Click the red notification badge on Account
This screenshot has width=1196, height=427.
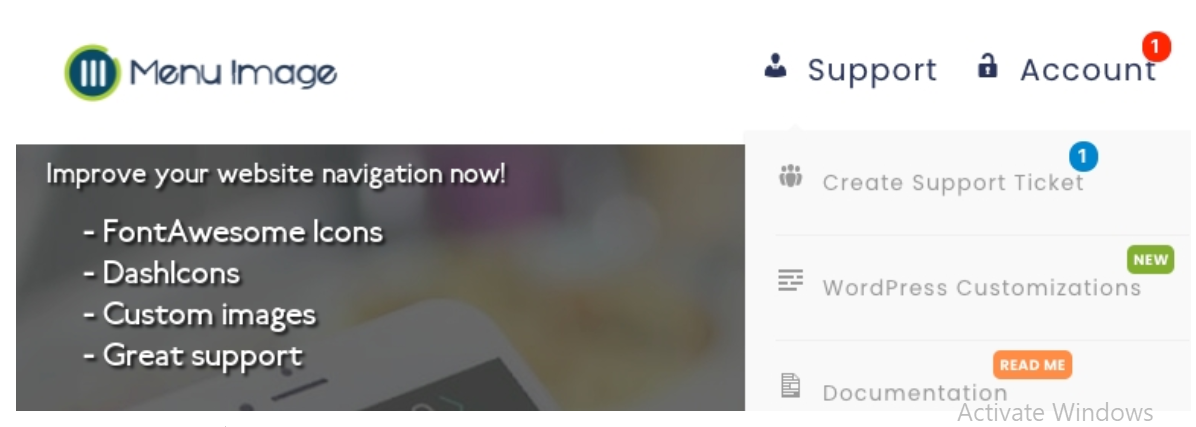(1156, 47)
